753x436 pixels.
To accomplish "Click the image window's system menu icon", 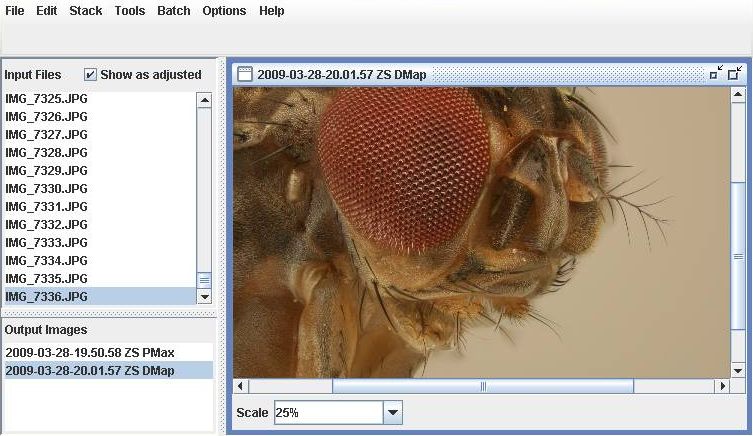I will point(244,74).
